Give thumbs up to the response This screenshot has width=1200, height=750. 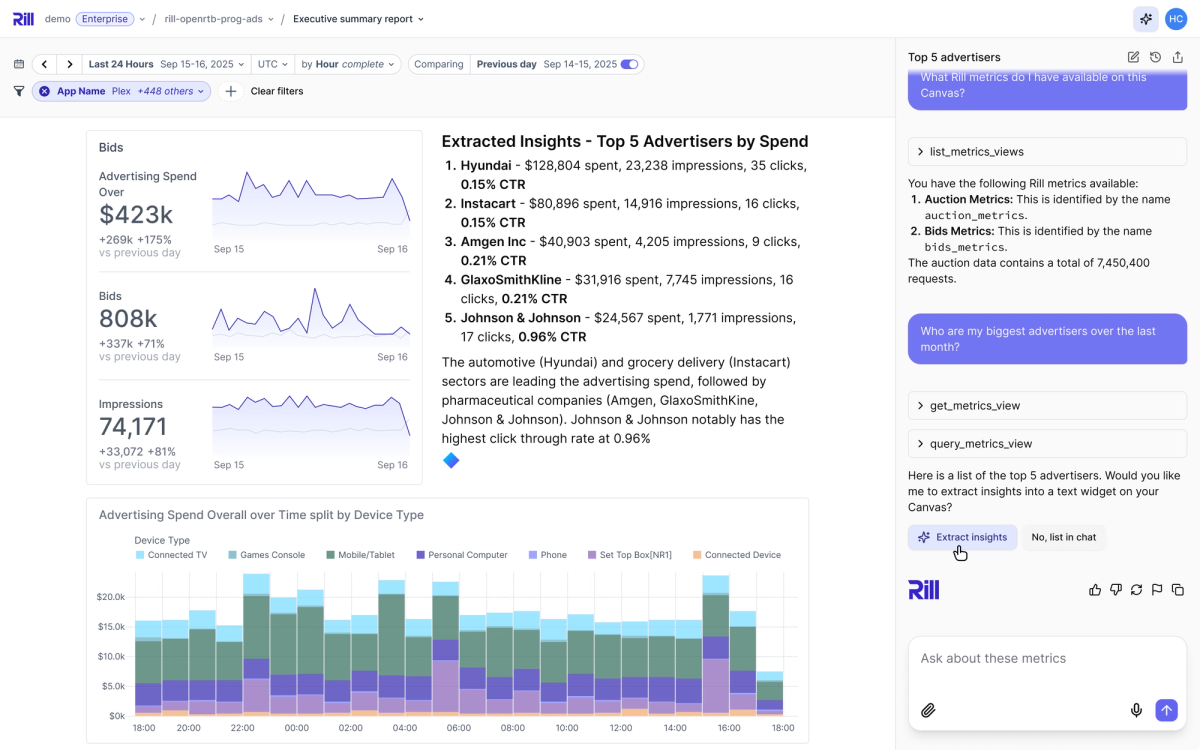1095,590
